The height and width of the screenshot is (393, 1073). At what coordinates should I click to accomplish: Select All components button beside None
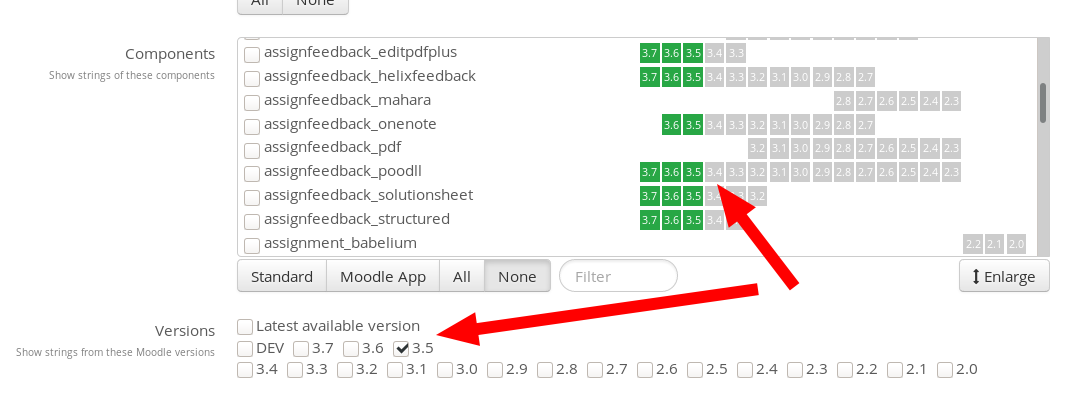(462, 277)
